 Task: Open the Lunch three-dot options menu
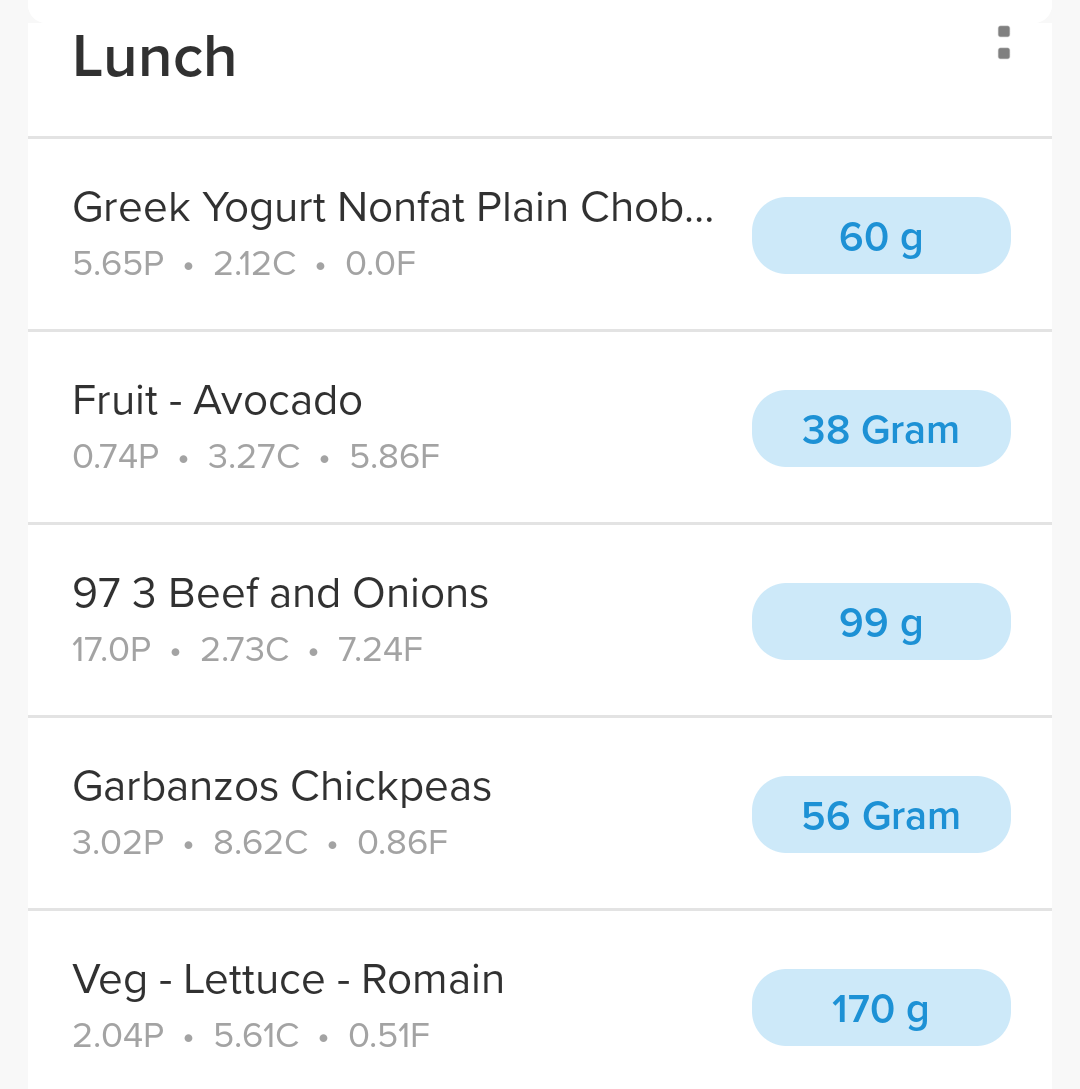[1004, 43]
